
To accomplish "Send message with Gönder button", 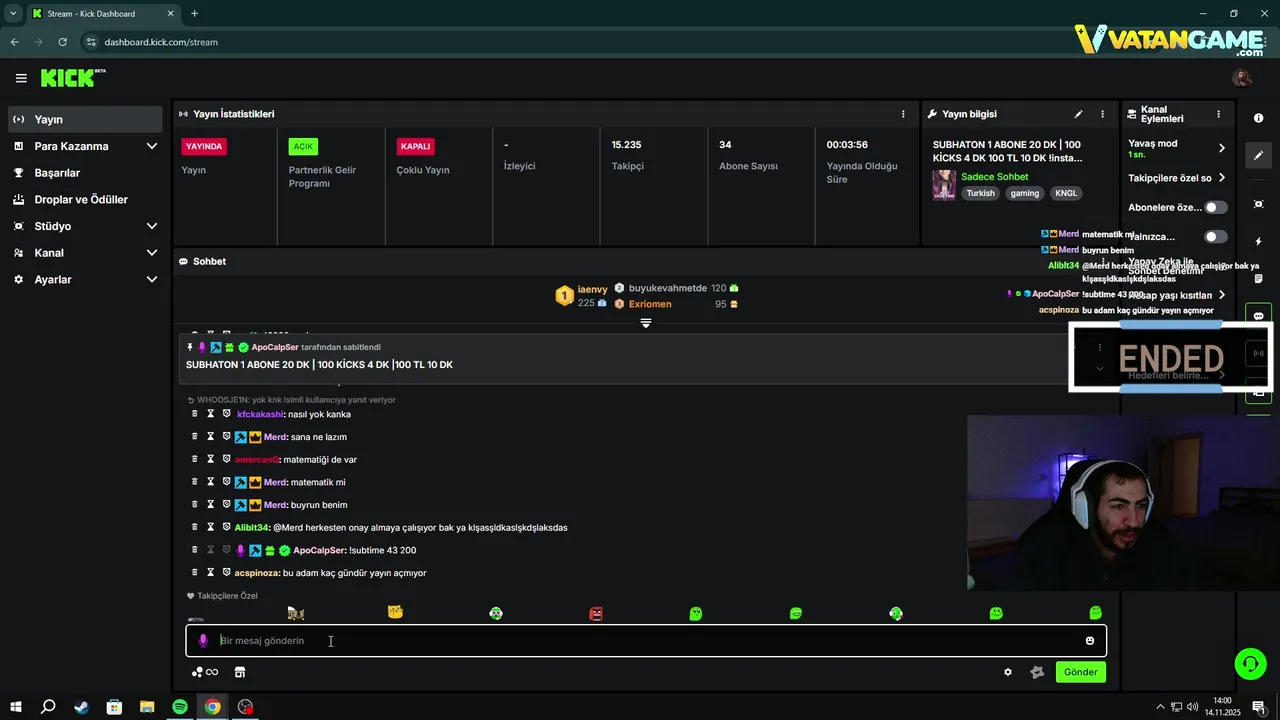I will (x=1080, y=672).
